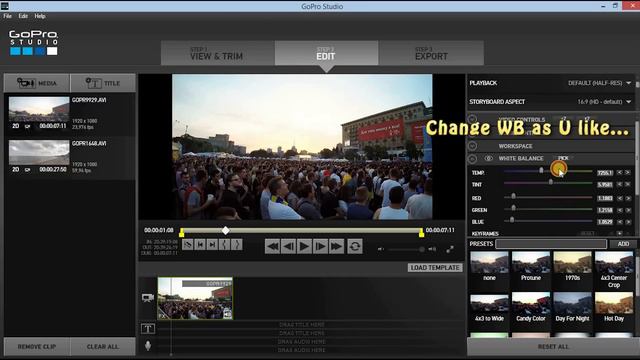Click the RED value field

click(x=605, y=198)
